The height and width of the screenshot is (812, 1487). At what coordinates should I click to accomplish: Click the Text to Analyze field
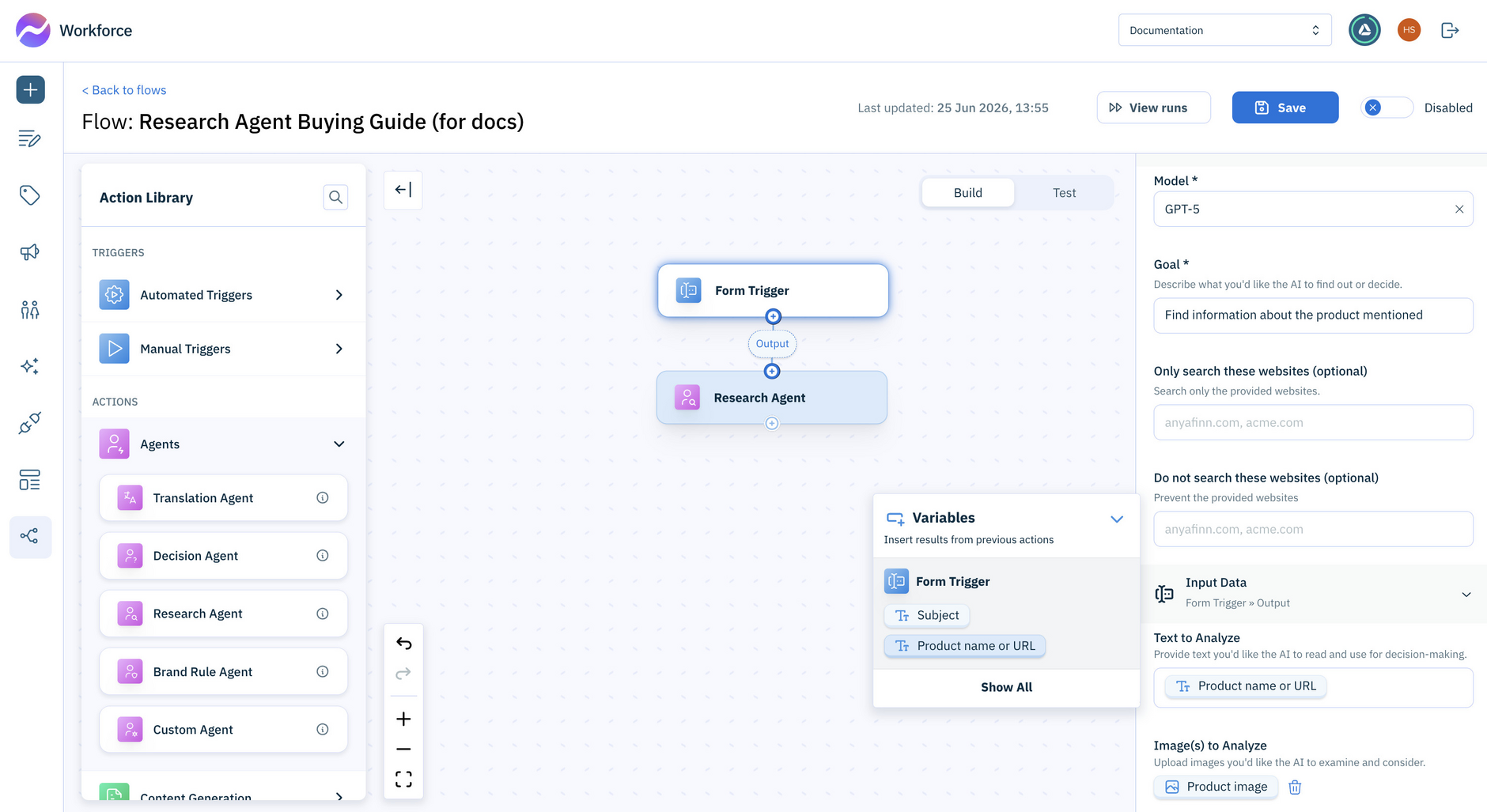coord(1313,687)
